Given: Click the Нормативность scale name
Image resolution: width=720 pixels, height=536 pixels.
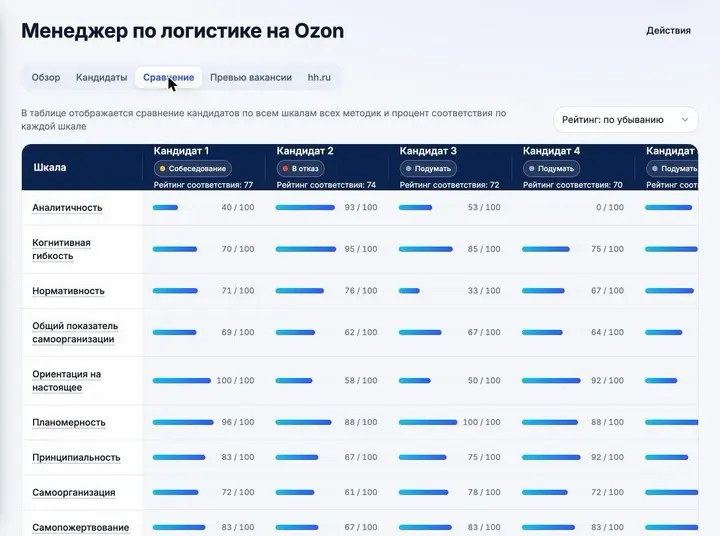Looking at the screenshot, I should pos(68,291).
